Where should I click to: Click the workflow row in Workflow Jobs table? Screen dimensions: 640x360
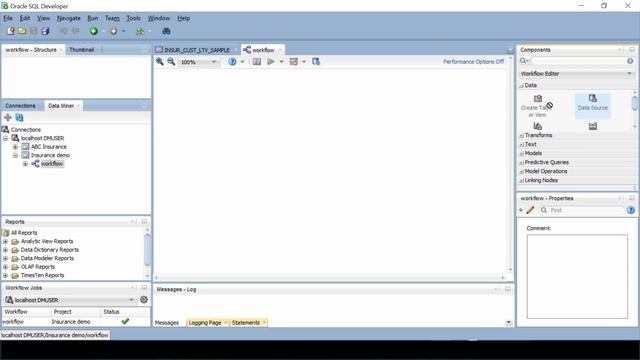click(x=76, y=322)
